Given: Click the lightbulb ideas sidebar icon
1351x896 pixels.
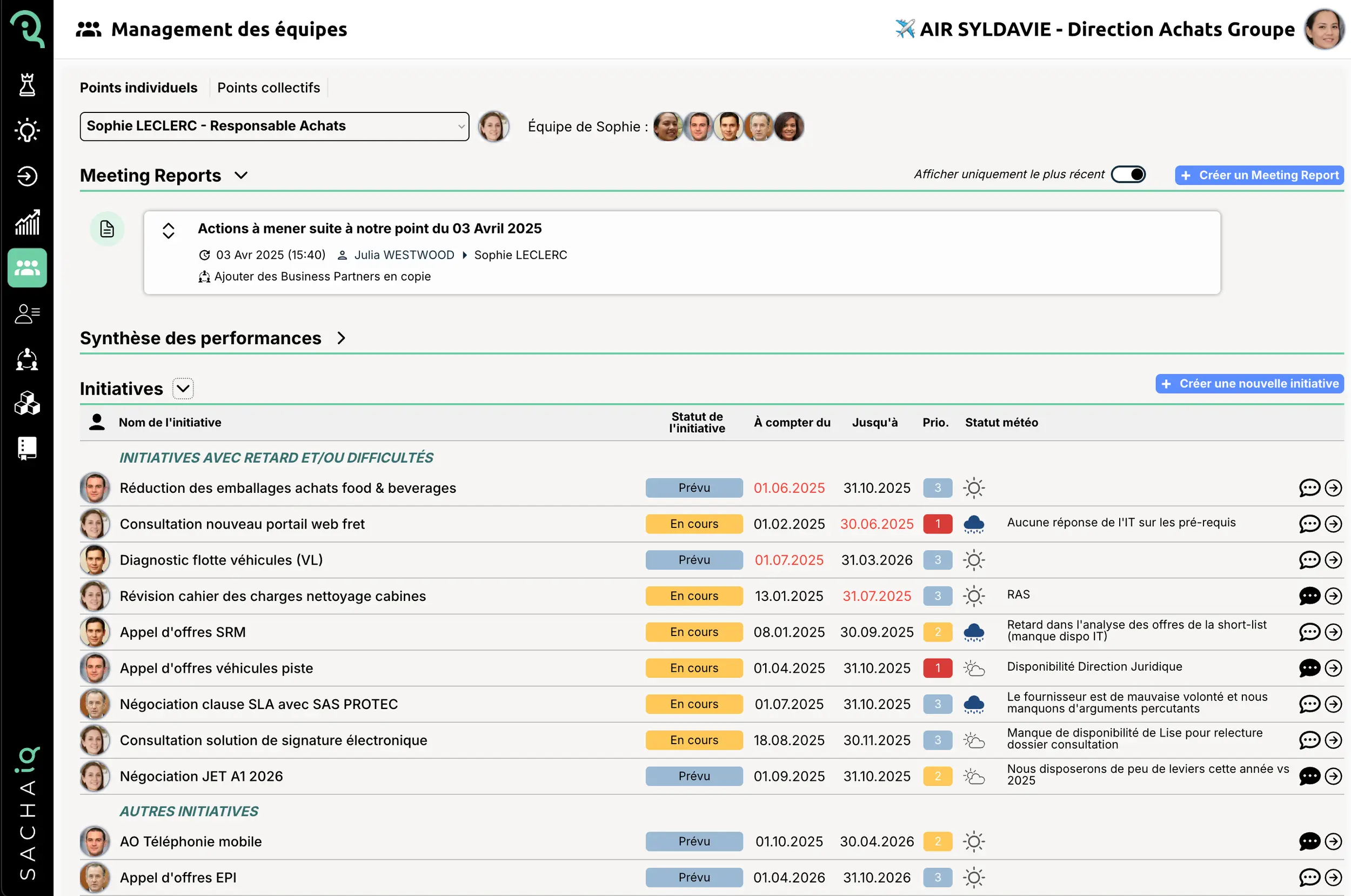Looking at the screenshot, I should point(27,130).
